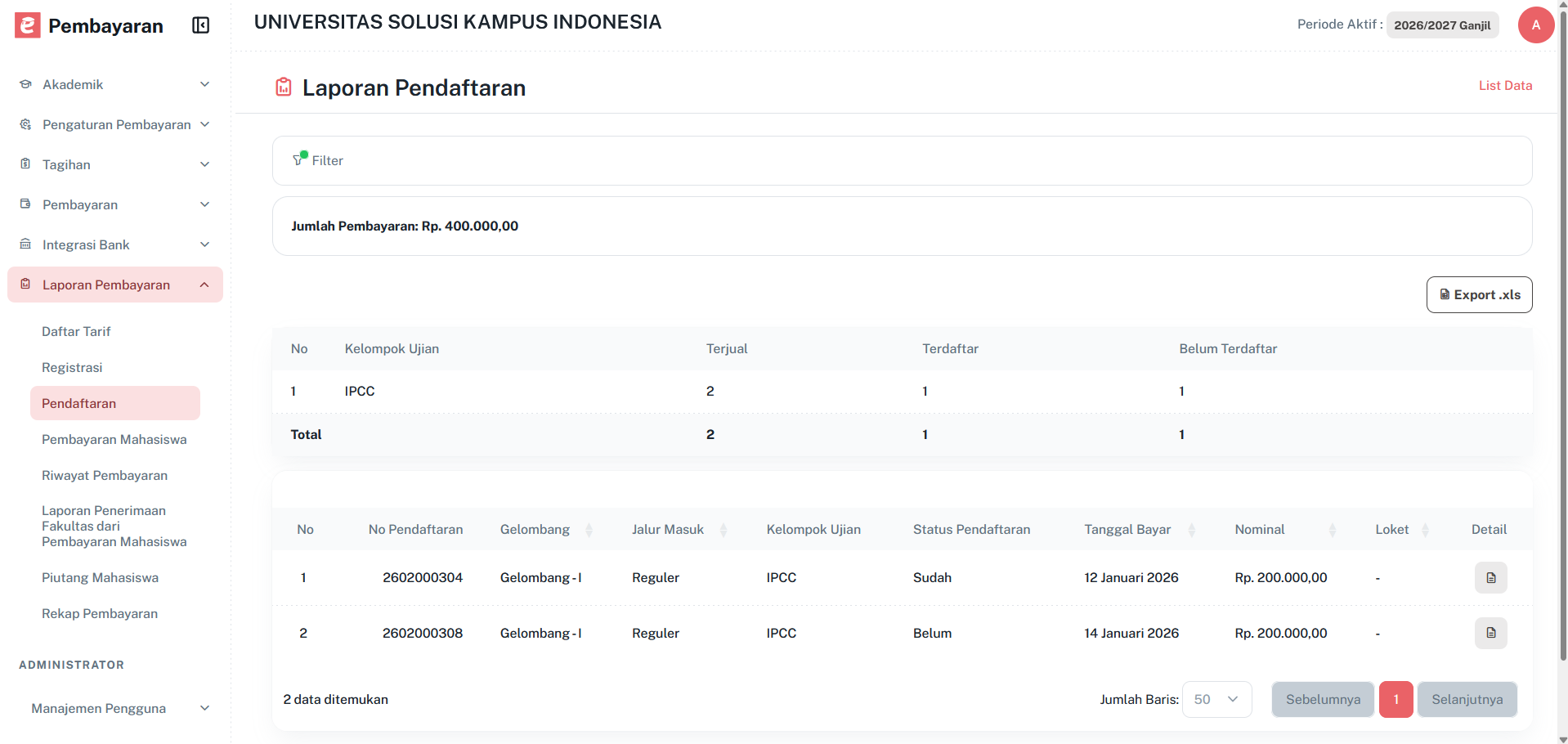The height and width of the screenshot is (744, 1568).
Task: Open detail icon for registration 2602000308
Action: [1490, 633]
